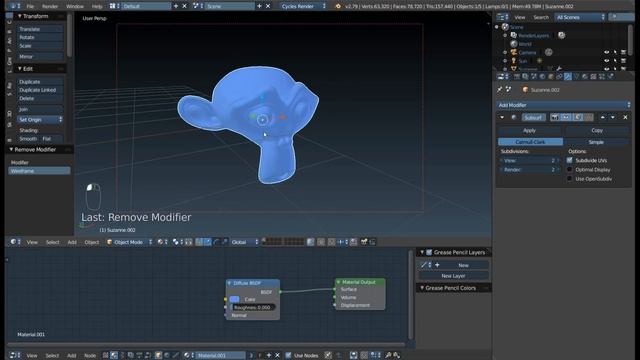Open Set Origin dropdown
The width and height of the screenshot is (640, 360).
pos(40,120)
